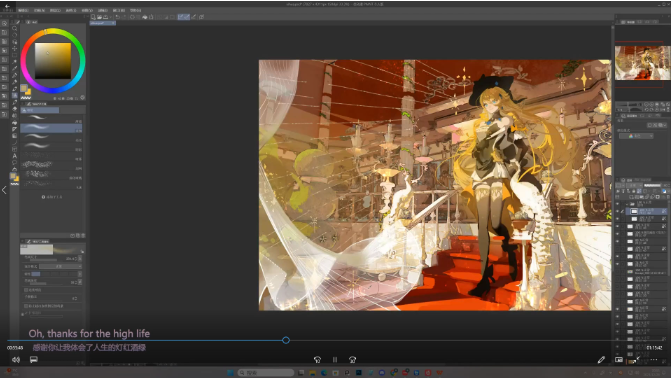The image size is (672, 378).
Task: Select the highlighted brush in sub tool list
Action: (51, 128)
